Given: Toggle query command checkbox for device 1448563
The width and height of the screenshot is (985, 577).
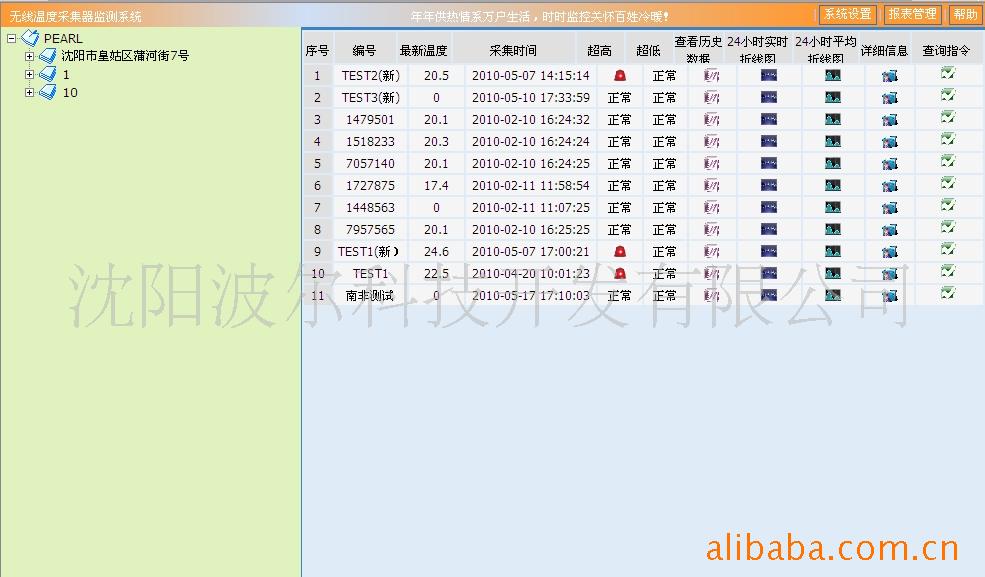Looking at the screenshot, I should (x=947, y=206).
